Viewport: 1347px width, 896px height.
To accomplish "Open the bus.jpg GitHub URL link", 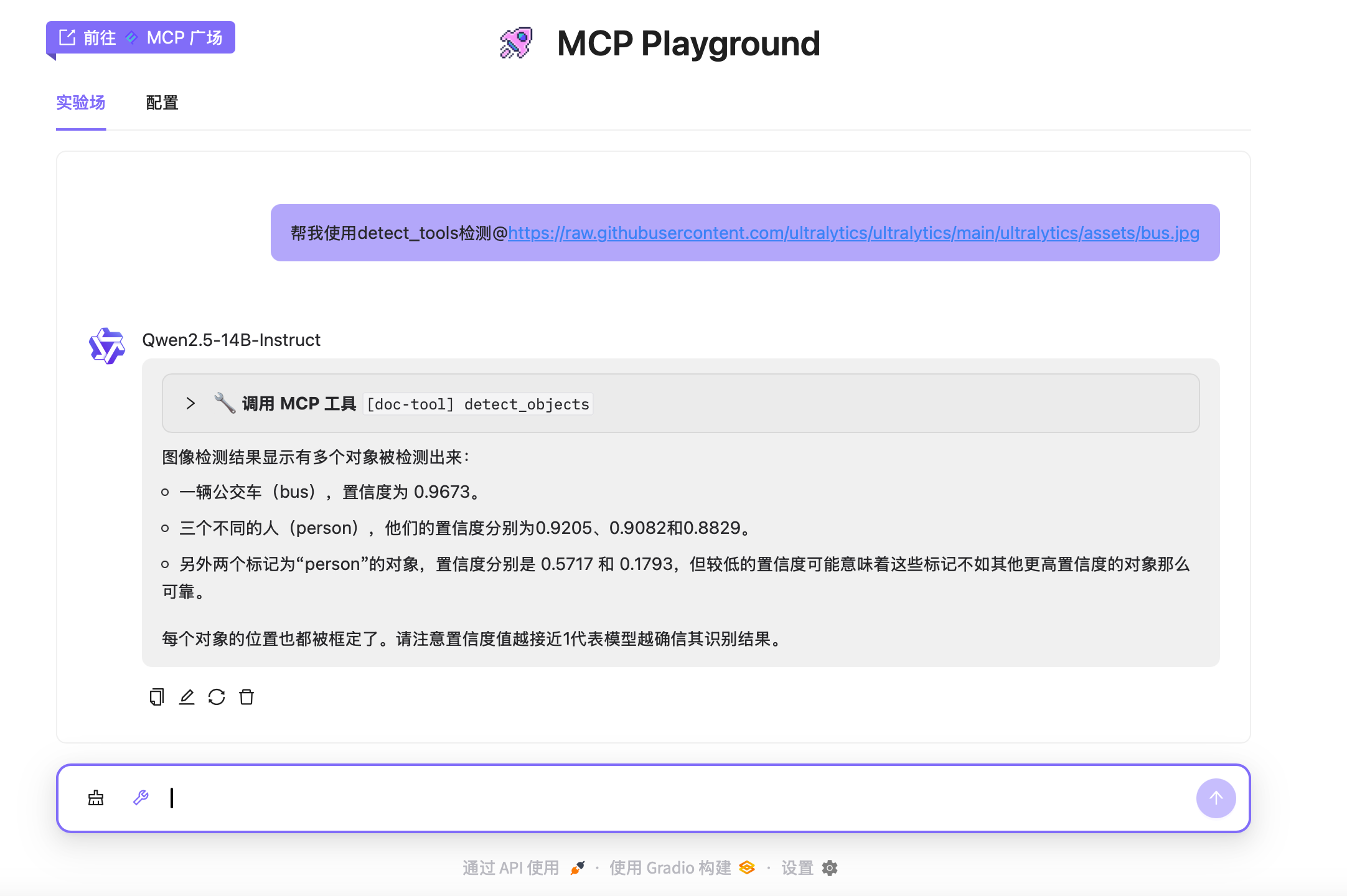I will [x=853, y=233].
